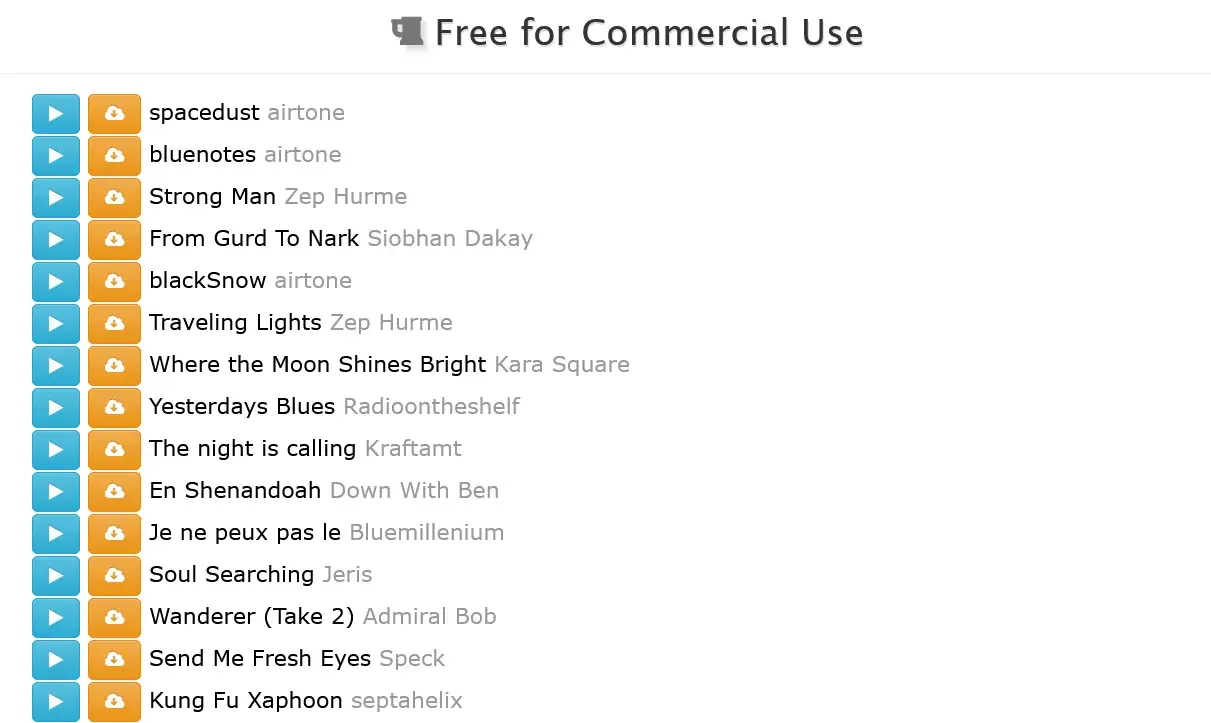This screenshot has width=1211, height=723.
Task: Download Kung Fu Xaphoon by septahelix
Action: pos(114,702)
